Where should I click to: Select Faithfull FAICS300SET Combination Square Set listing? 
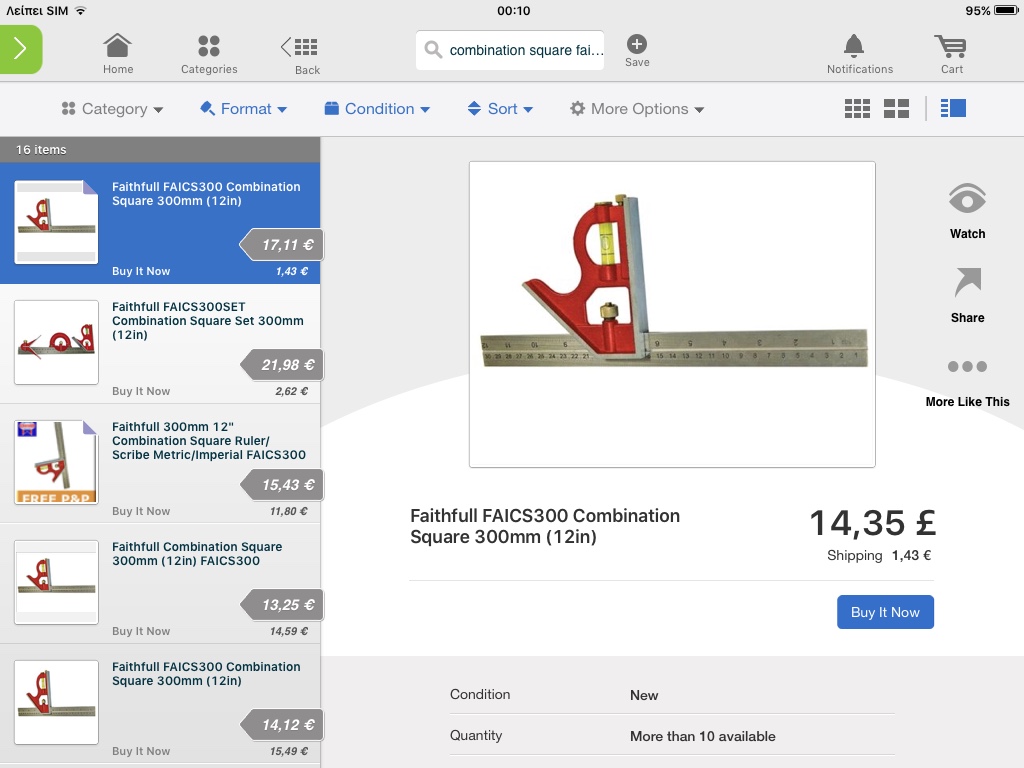point(160,344)
